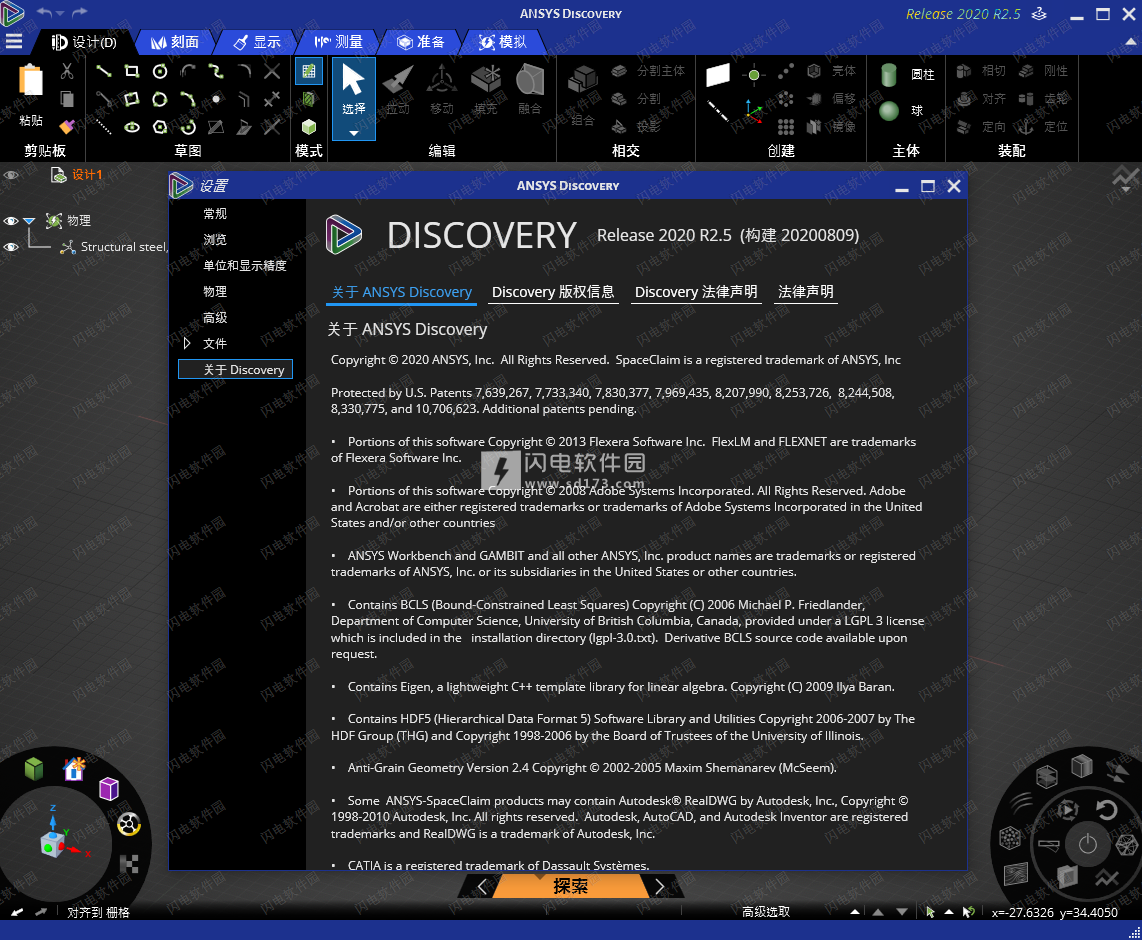
Task: Select the Polygon sketch tool
Action: click(160, 127)
